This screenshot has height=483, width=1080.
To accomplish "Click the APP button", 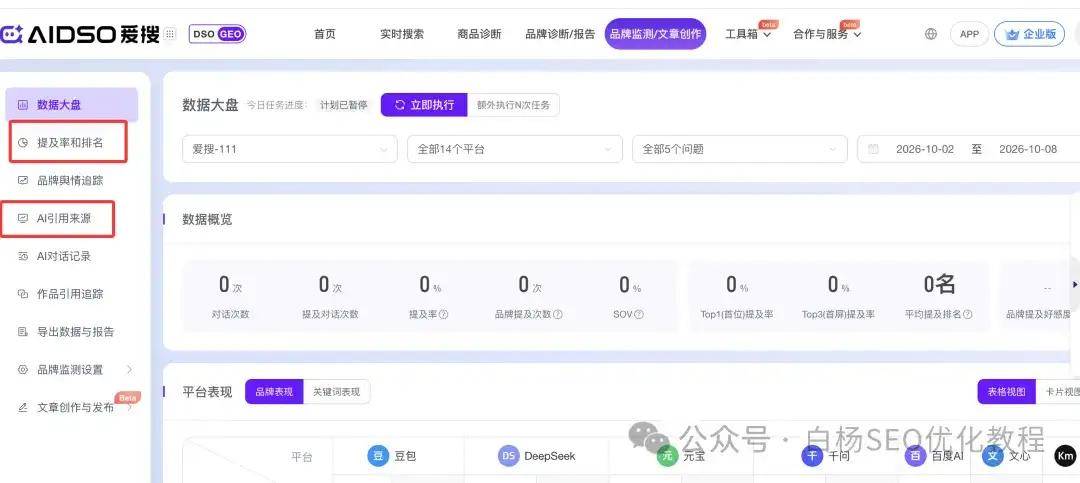I will click(969, 34).
